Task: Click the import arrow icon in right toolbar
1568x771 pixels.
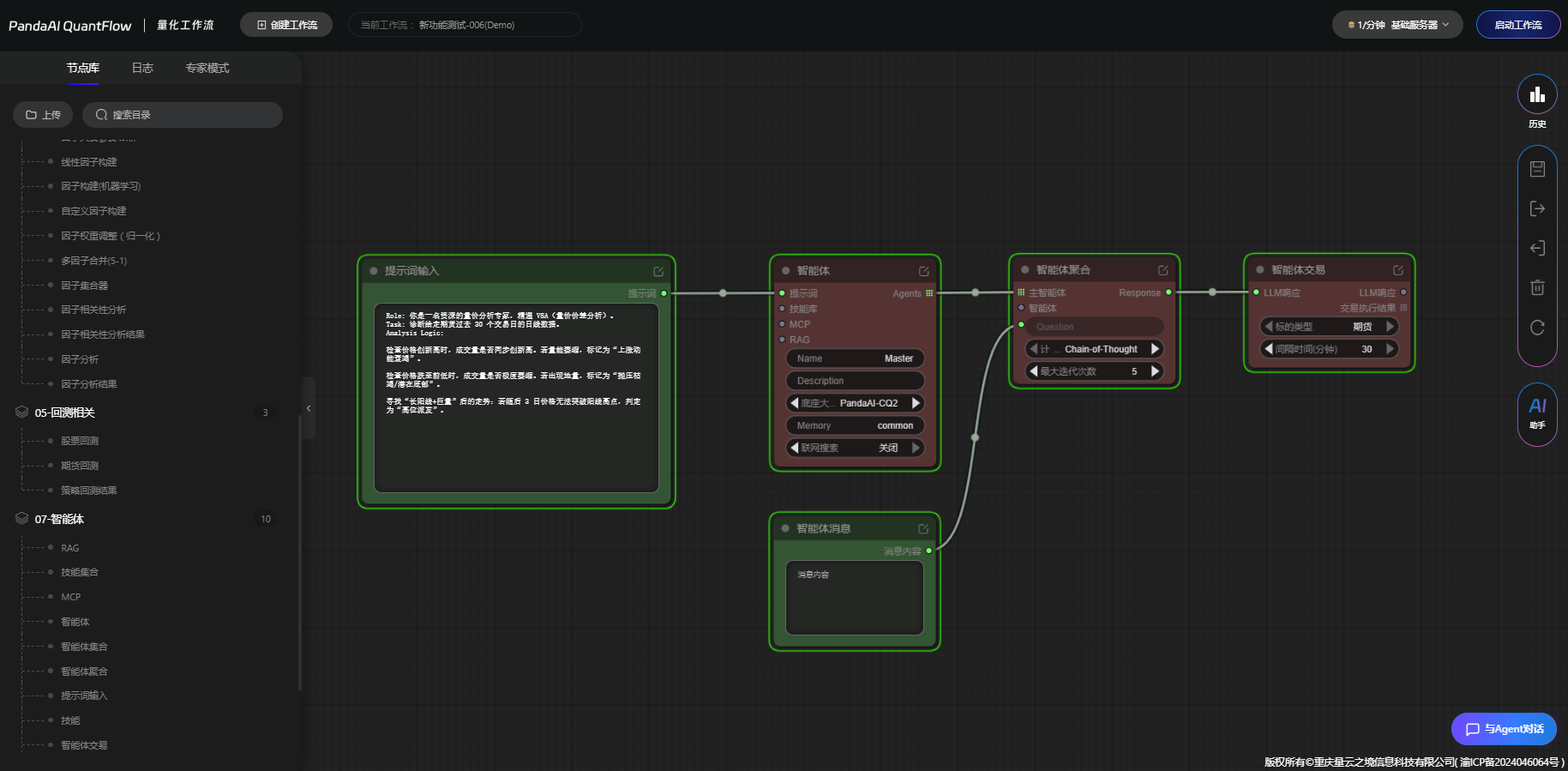Action: (1537, 248)
